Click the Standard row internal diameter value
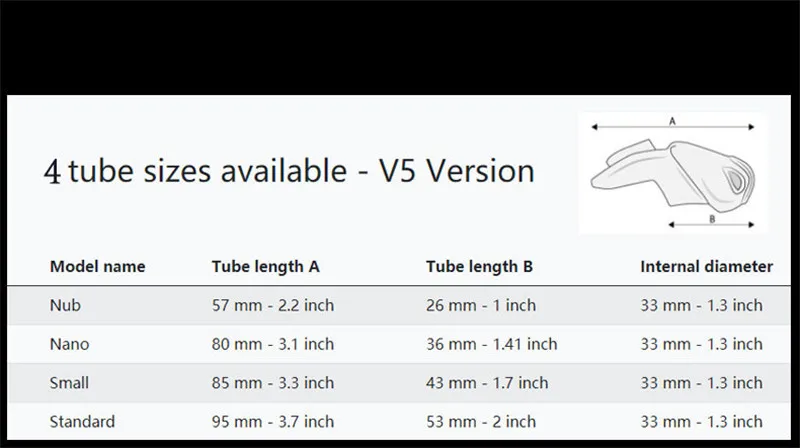The height and width of the screenshot is (448, 800). point(701,421)
